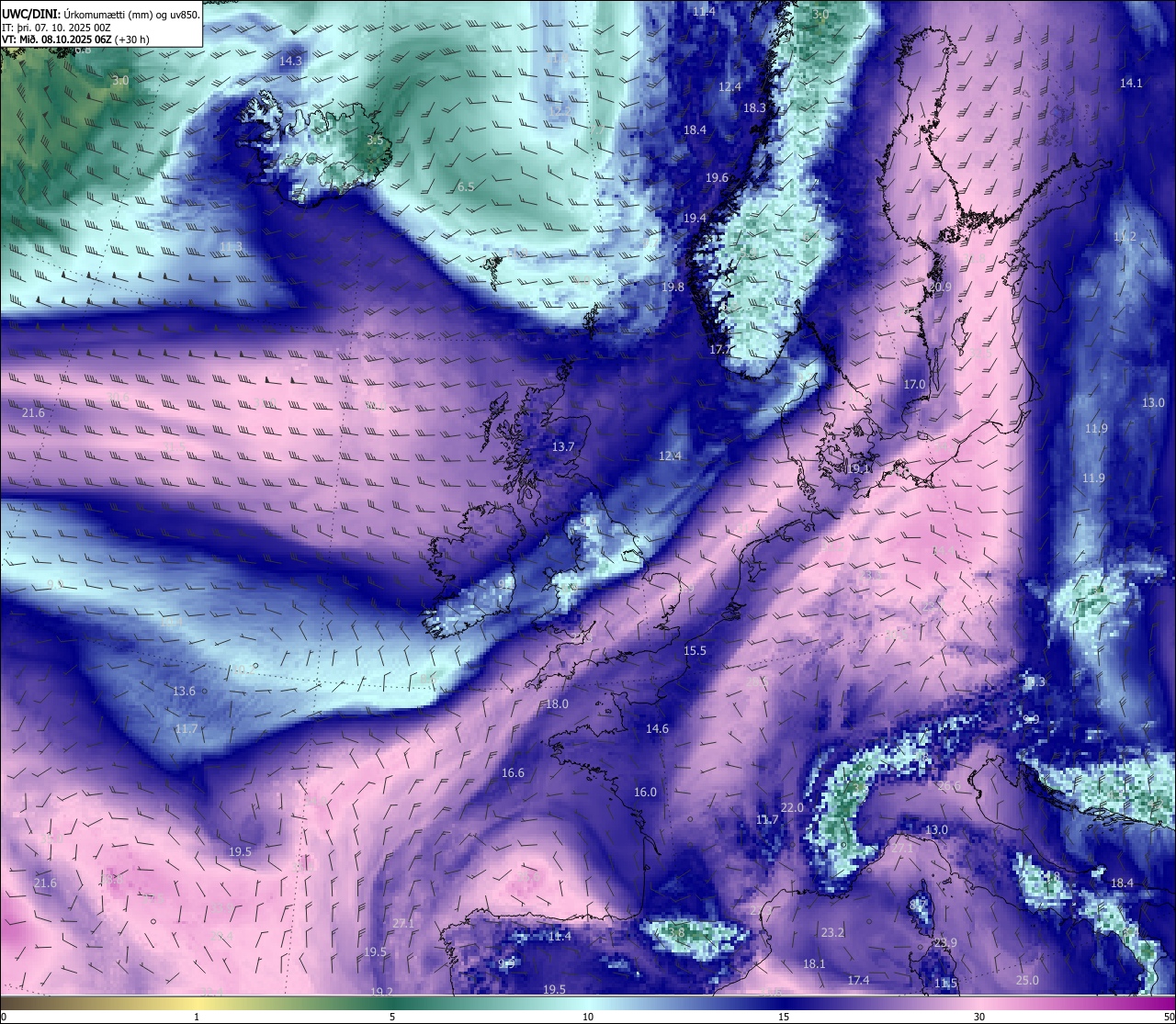Click the 18.0 value on the map
Viewport: 1176px width, 1024px height.
pyautogui.click(x=557, y=703)
